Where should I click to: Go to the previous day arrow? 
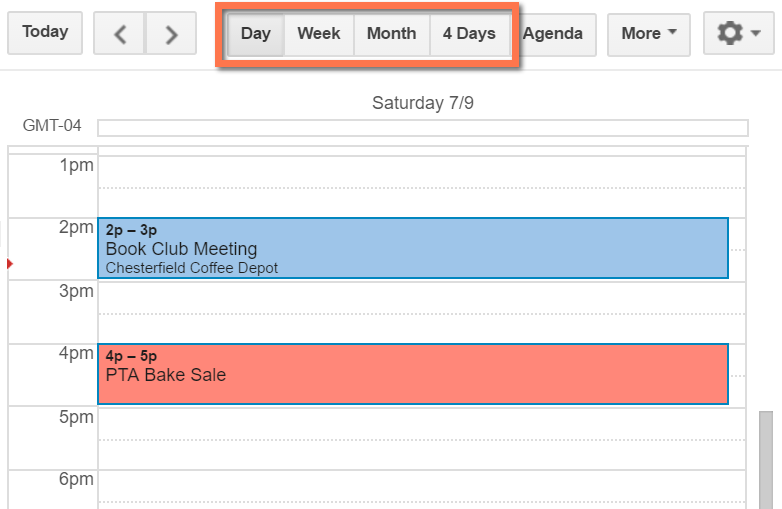tap(120, 34)
